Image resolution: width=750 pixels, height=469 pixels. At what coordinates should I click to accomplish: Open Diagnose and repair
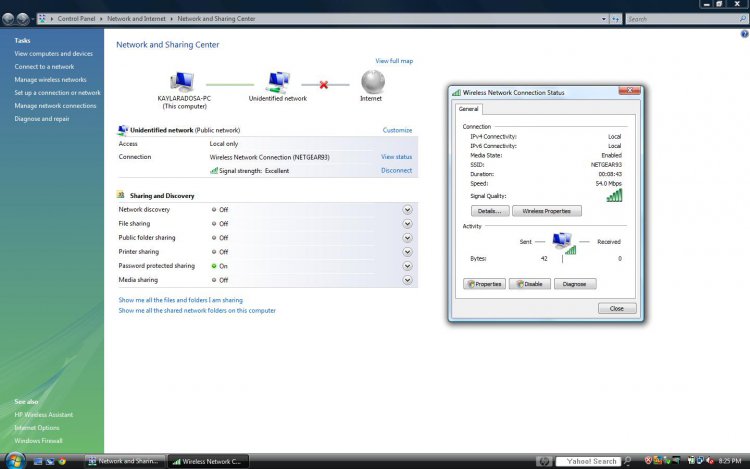click(42, 119)
